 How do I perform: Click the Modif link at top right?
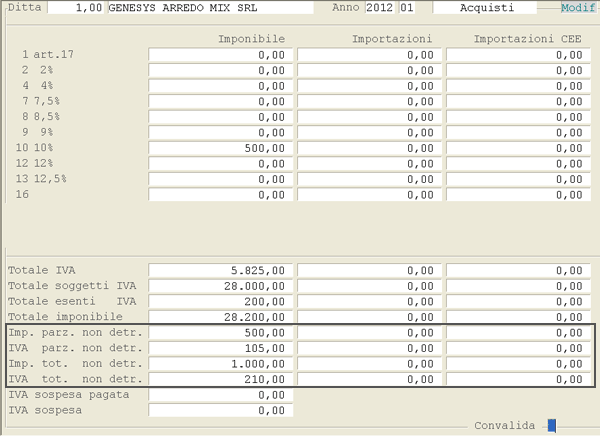578,8
